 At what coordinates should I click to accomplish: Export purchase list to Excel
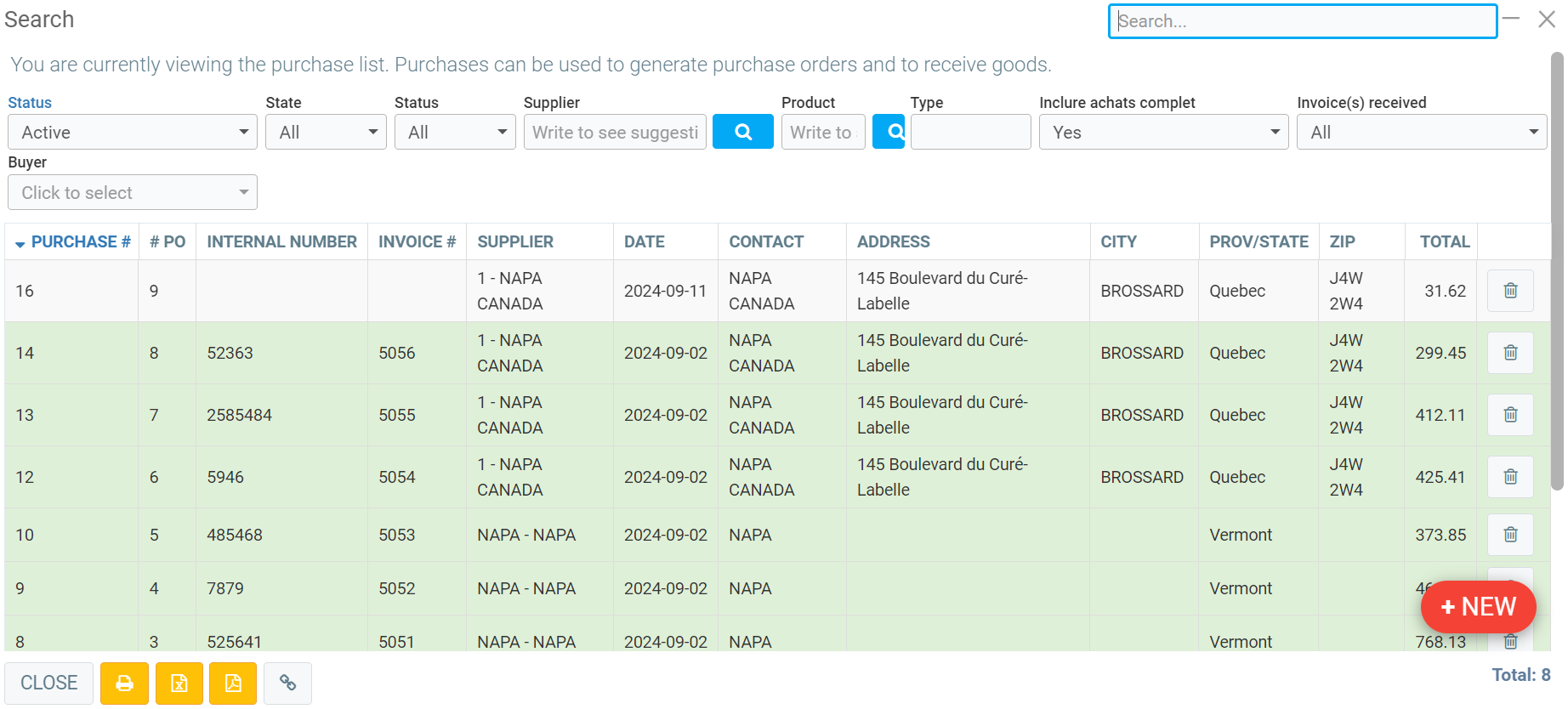[179, 683]
